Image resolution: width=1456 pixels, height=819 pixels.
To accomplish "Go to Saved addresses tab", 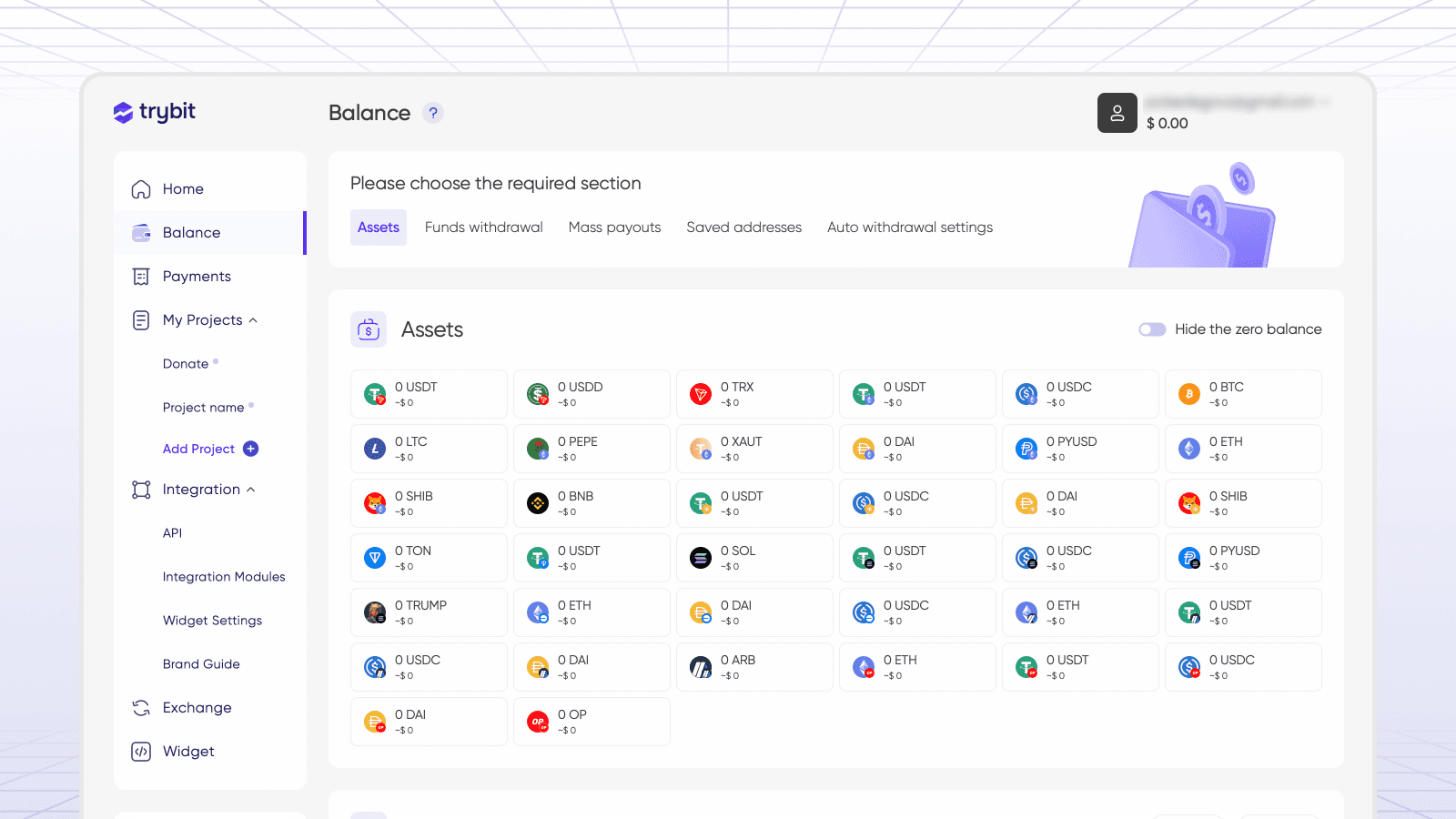I will coord(744,227).
